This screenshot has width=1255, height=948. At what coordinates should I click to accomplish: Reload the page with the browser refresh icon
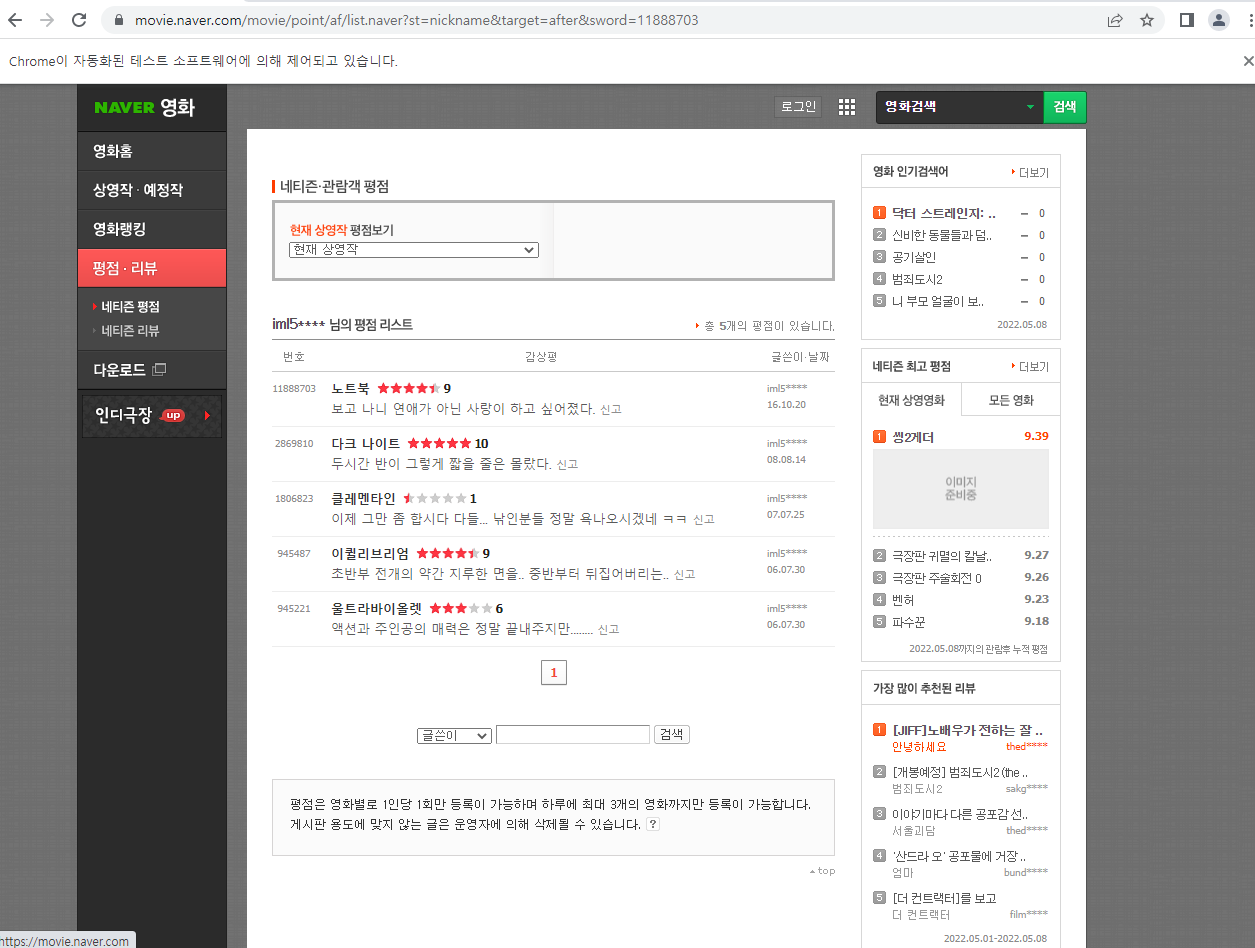pyautogui.click(x=79, y=20)
